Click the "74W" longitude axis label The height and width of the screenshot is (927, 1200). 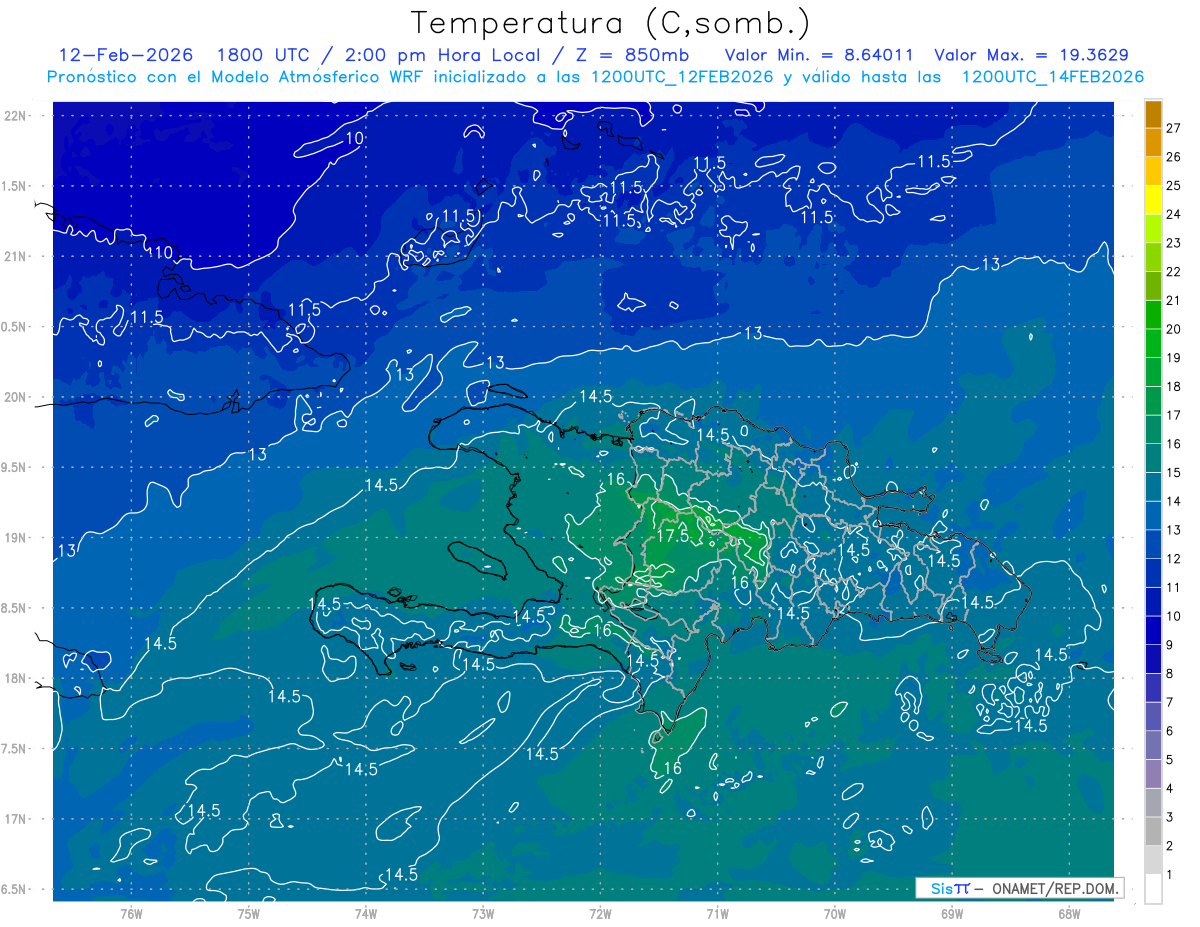(366, 913)
